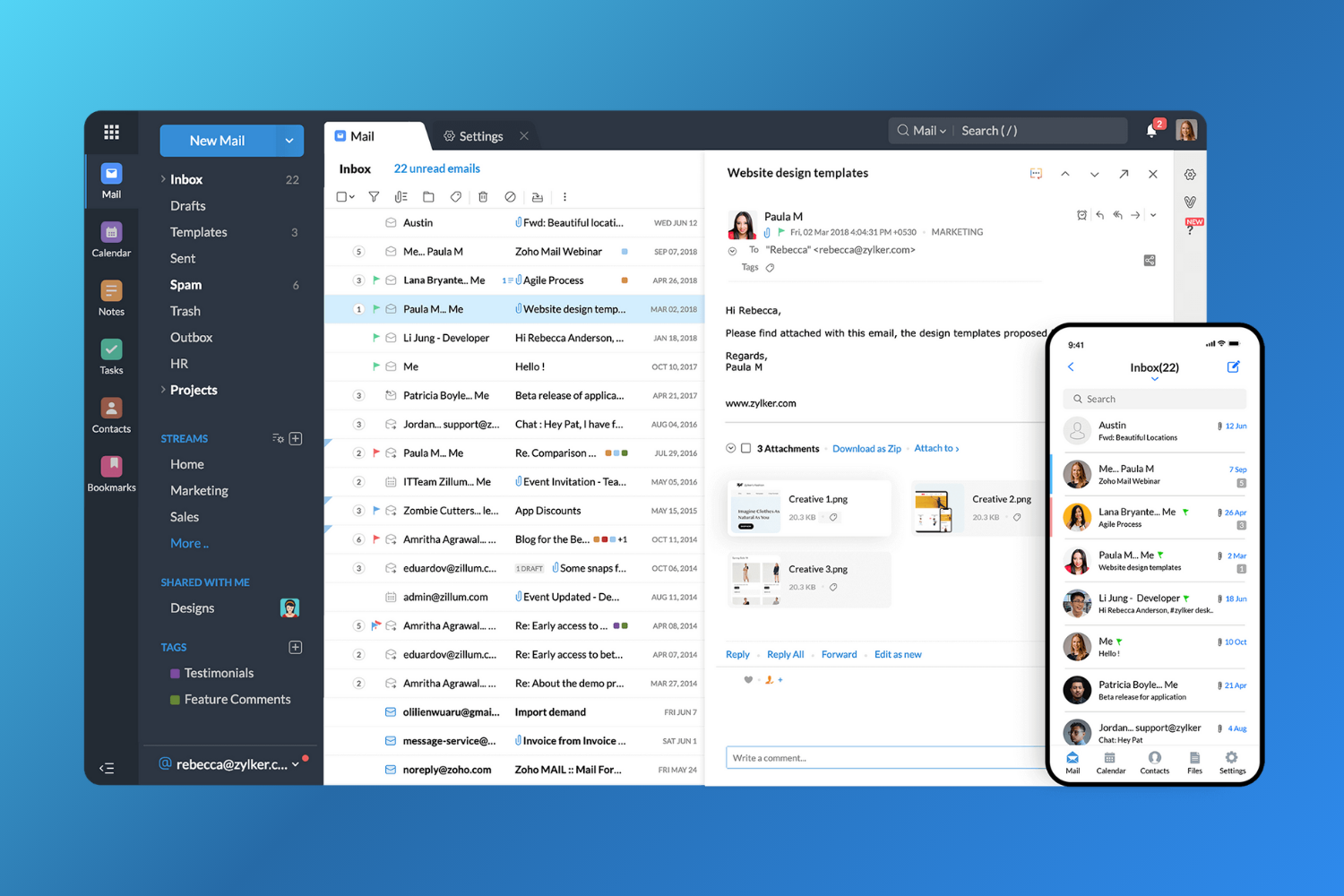Open the Contacts app in sidebar
Viewport: 1344px width, 896px height.
pyautogui.click(x=111, y=416)
